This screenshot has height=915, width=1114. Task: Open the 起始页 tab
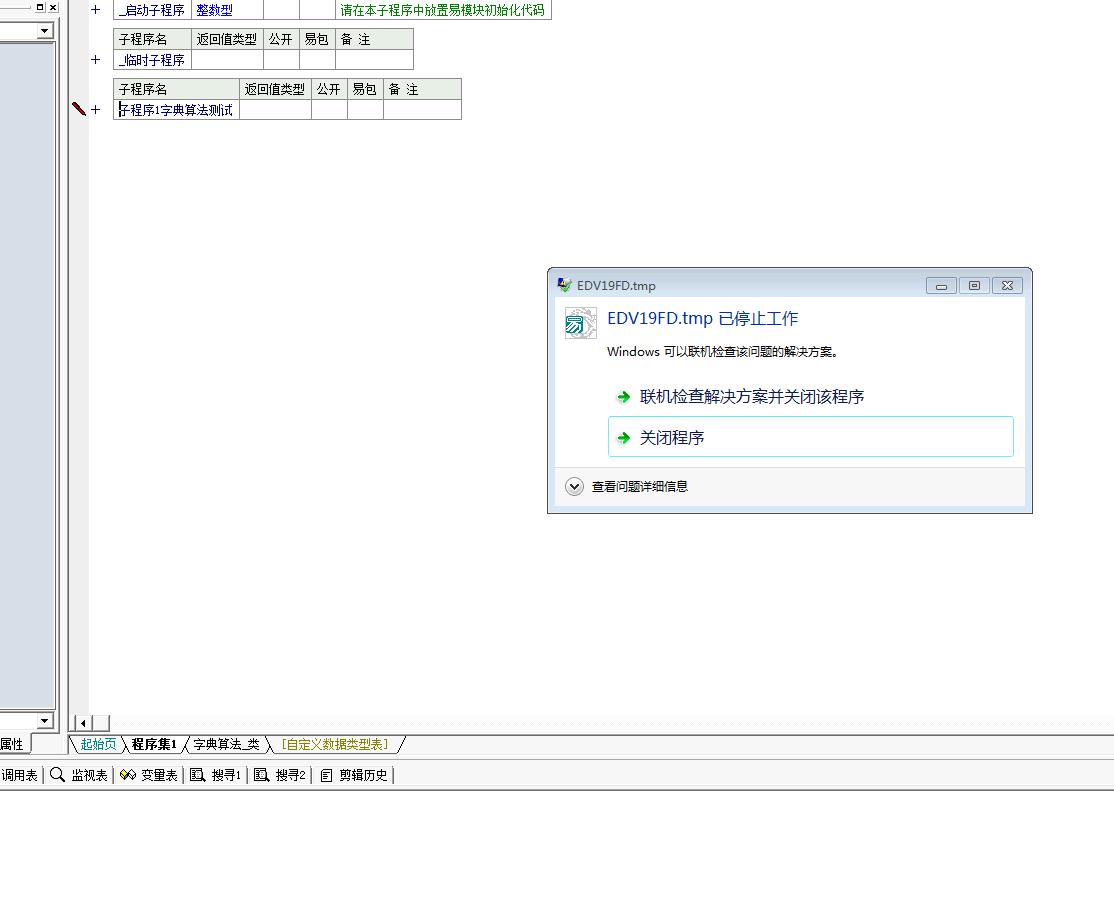[97, 744]
